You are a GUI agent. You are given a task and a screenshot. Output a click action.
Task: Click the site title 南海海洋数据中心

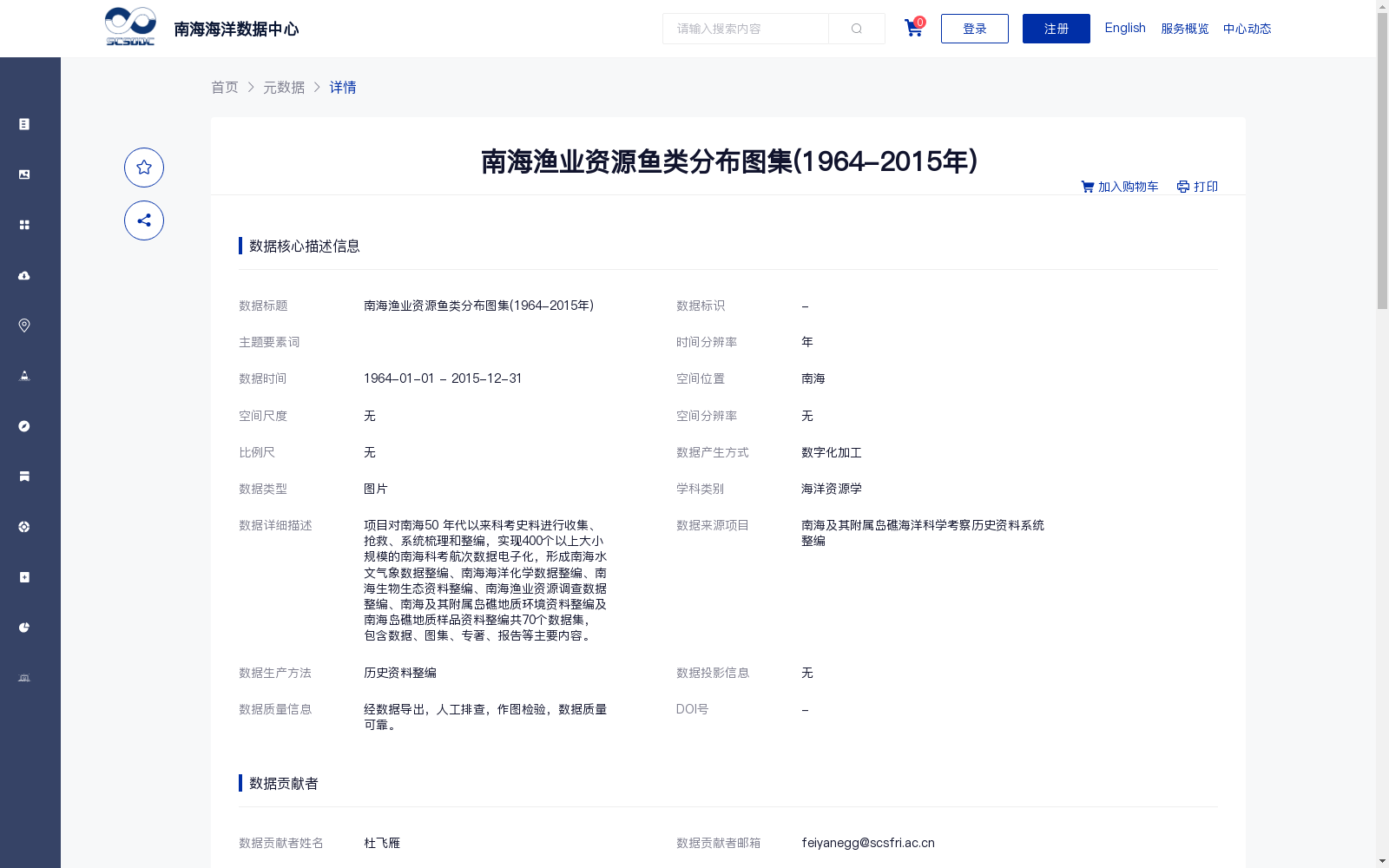(236, 30)
